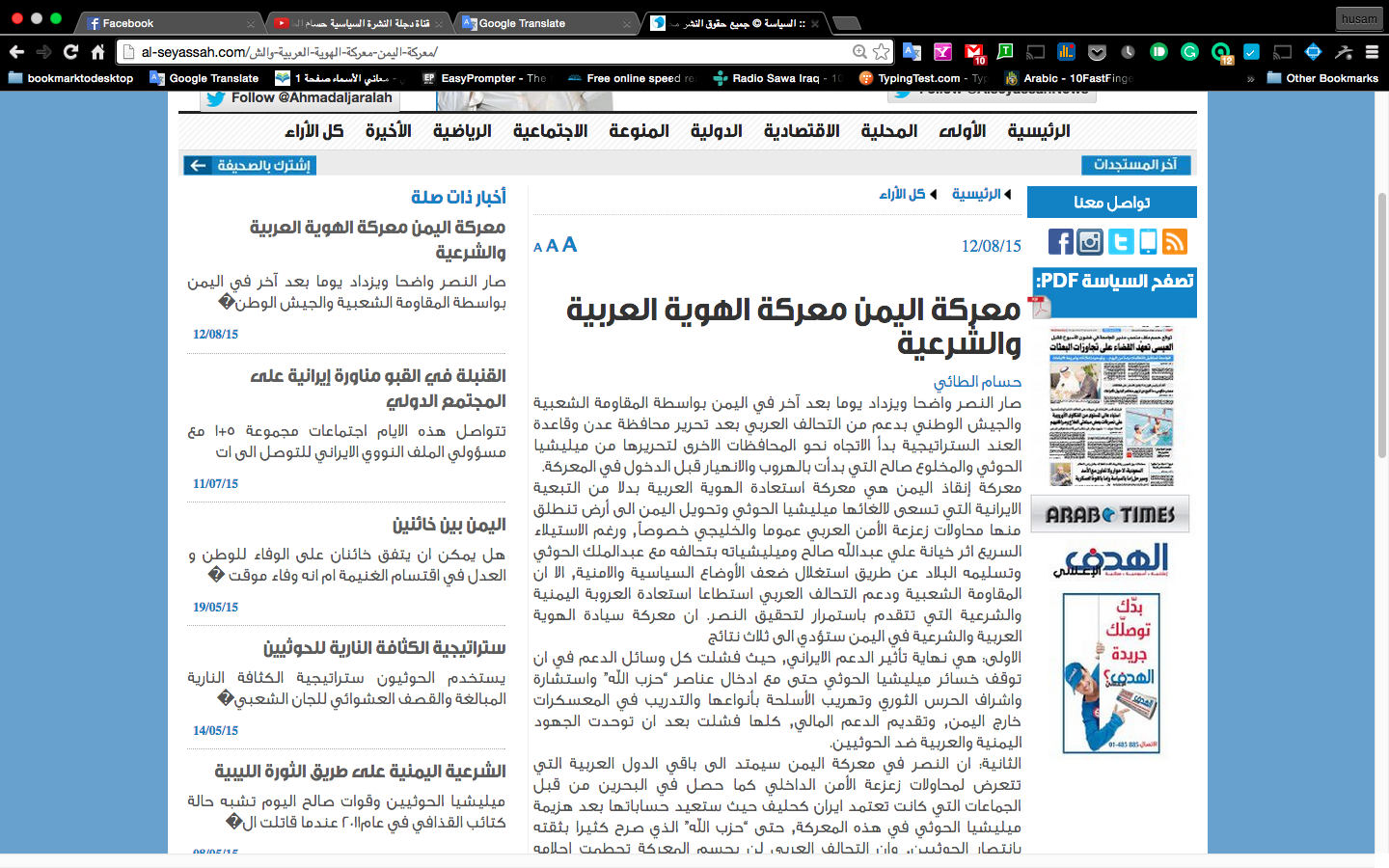Open the الرئيسية navigation menu item
The width and height of the screenshot is (1389, 868).
(x=1039, y=131)
